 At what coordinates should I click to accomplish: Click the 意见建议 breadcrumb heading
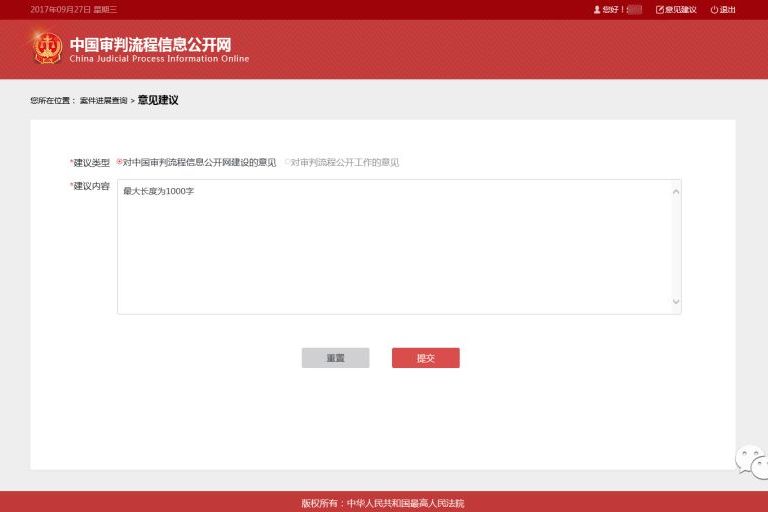158,100
